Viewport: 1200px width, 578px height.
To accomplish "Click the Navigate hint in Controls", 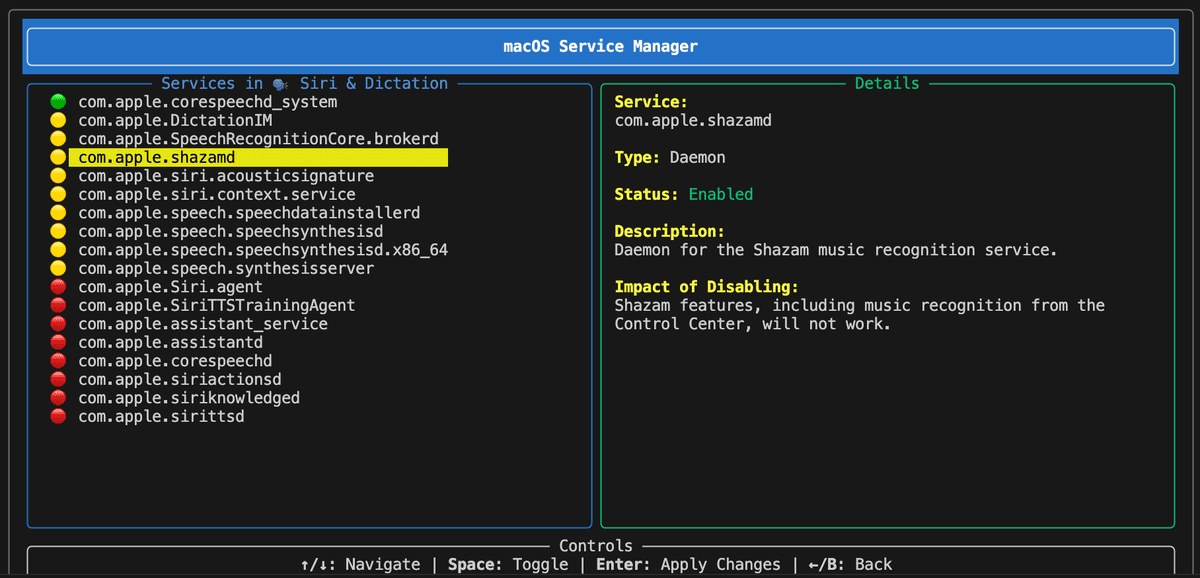I will pyautogui.click(x=361, y=564).
